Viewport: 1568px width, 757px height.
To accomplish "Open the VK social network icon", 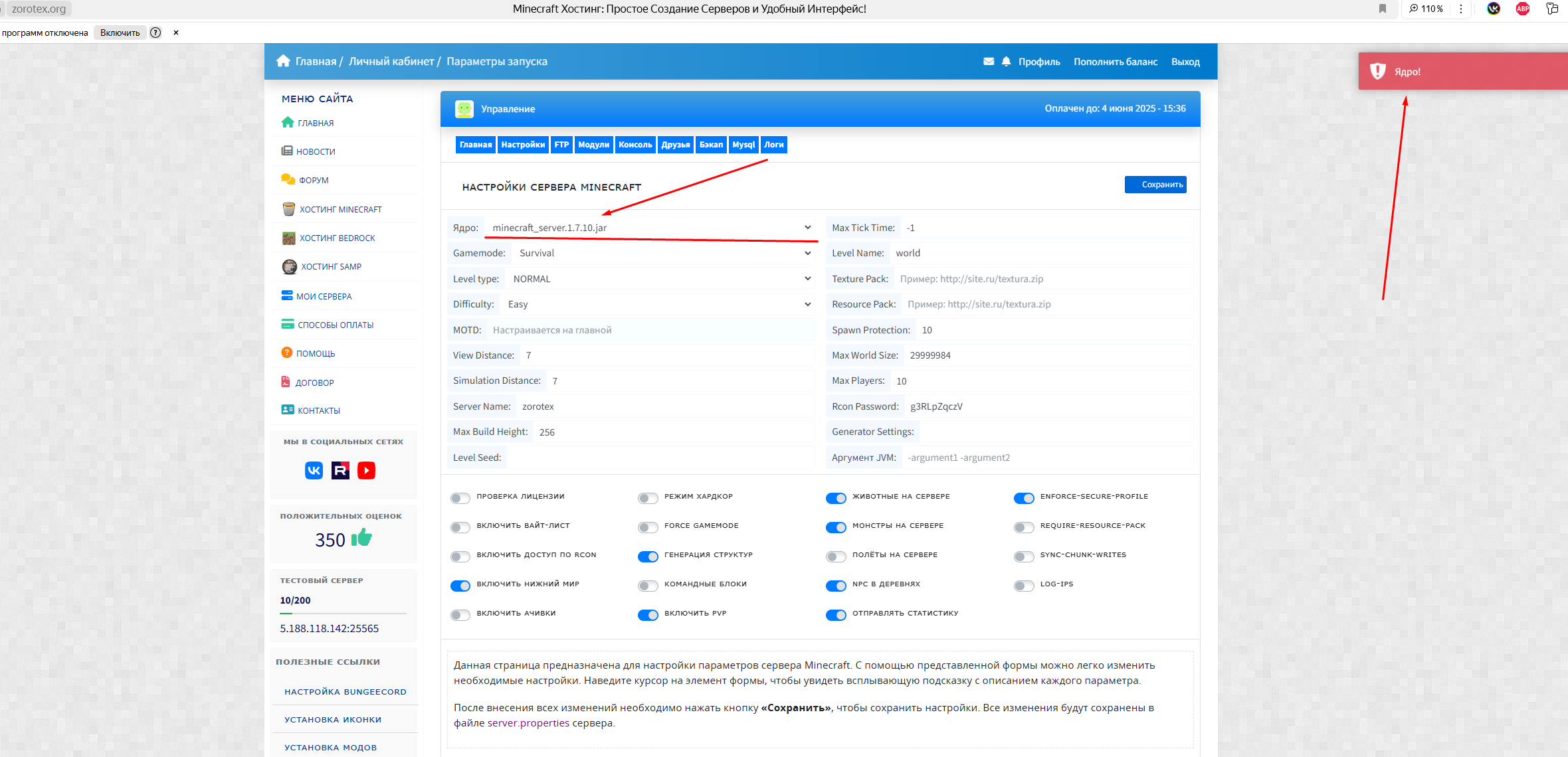I will 314,470.
